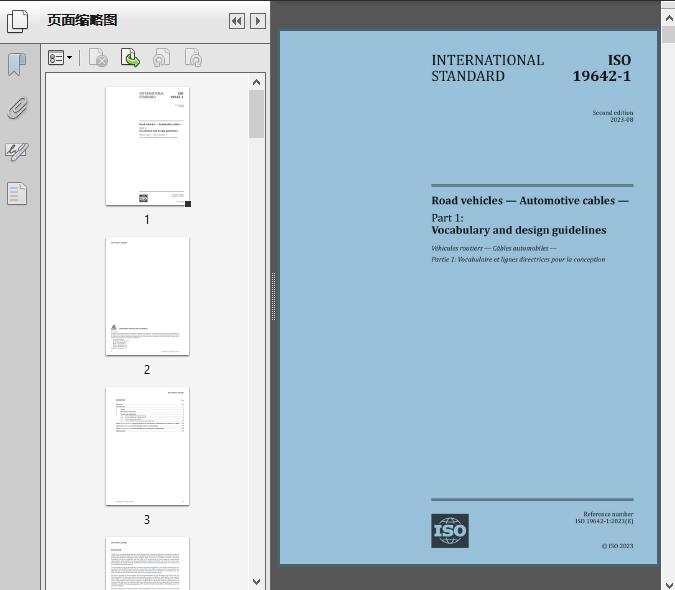Rotate pages clockwise
Image resolution: width=675 pixels, height=590 pixels.
(193, 58)
